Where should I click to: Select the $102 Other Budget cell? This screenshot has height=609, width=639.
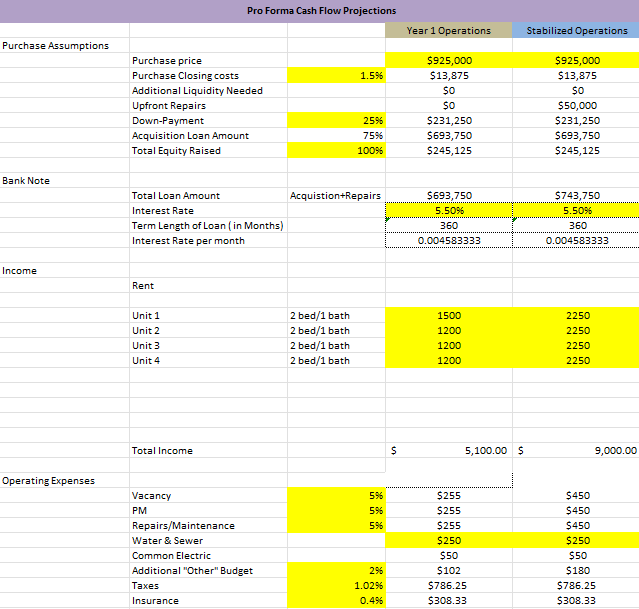pyautogui.click(x=449, y=571)
